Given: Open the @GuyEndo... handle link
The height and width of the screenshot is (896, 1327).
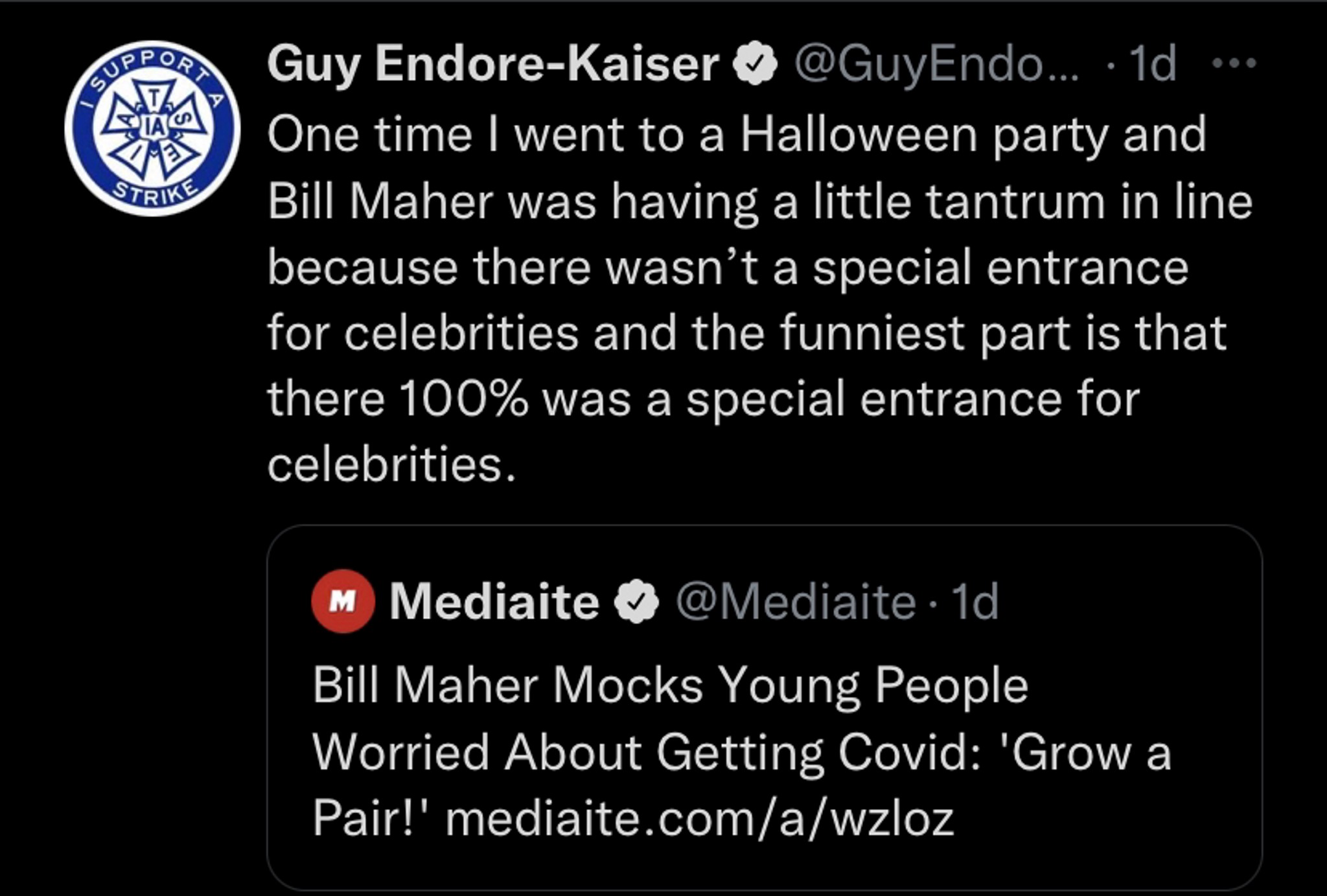Looking at the screenshot, I should point(936,65).
